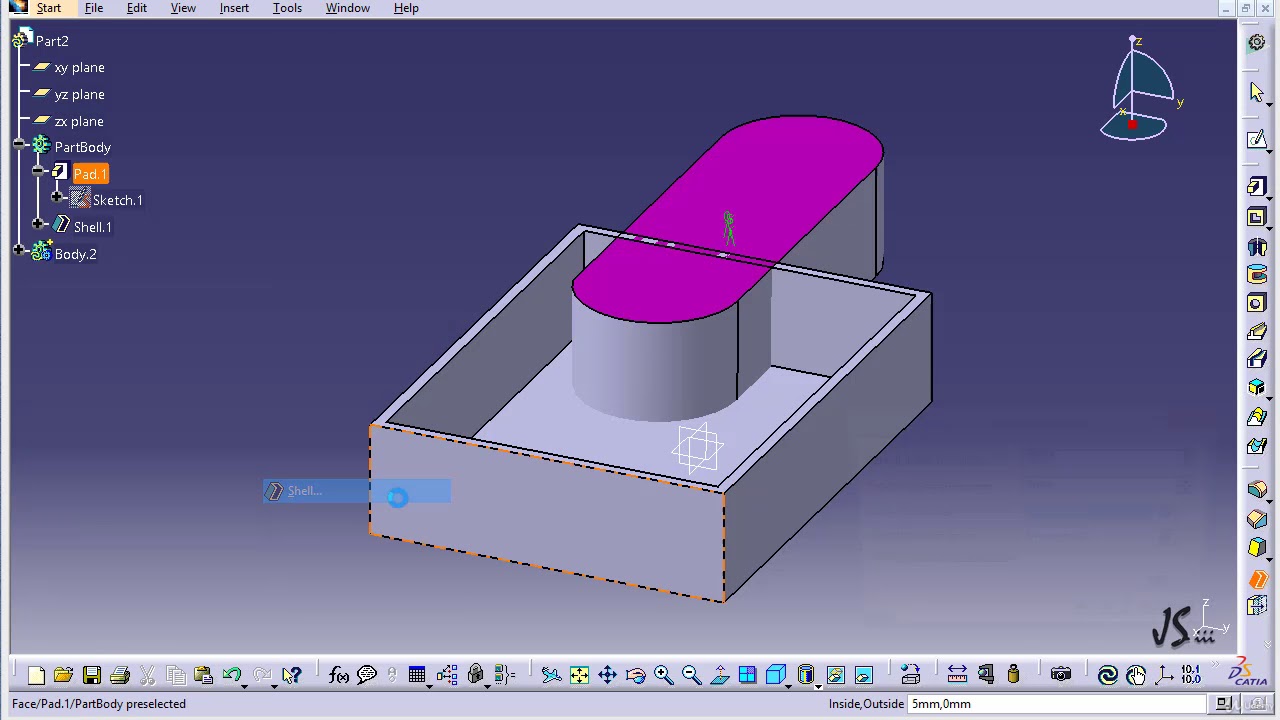Select the Pan arrows tool
This screenshot has width=1280, height=720.
point(607,676)
